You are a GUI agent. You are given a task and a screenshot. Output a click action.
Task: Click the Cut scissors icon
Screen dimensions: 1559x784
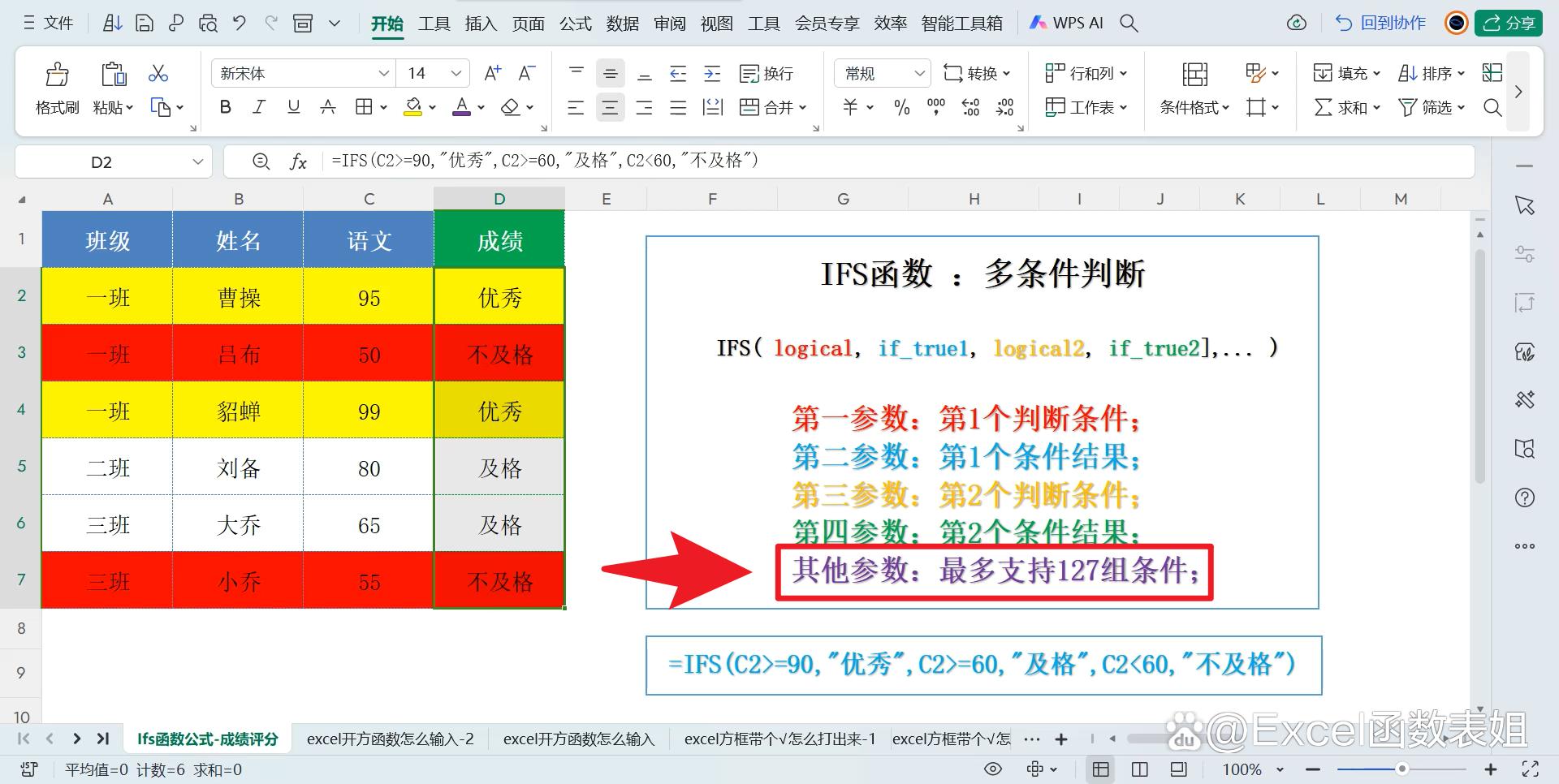click(158, 74)
